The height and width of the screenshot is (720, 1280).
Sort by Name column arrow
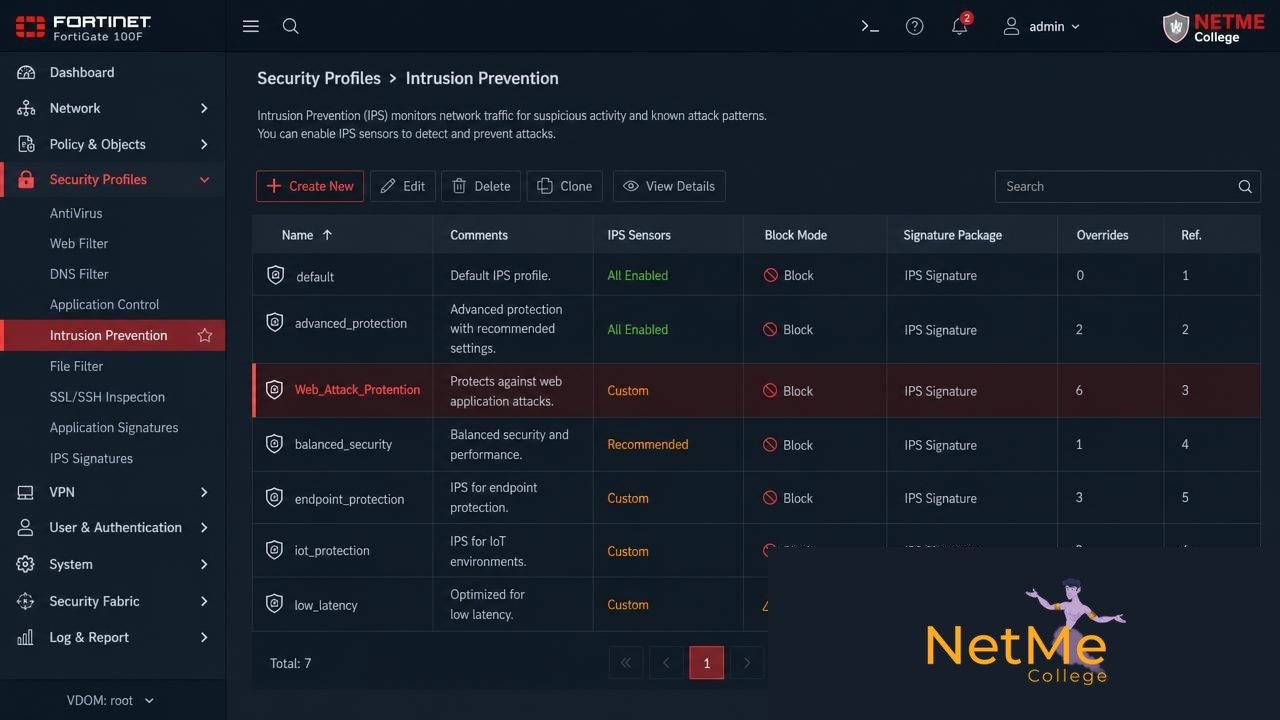tap(327, 235)
